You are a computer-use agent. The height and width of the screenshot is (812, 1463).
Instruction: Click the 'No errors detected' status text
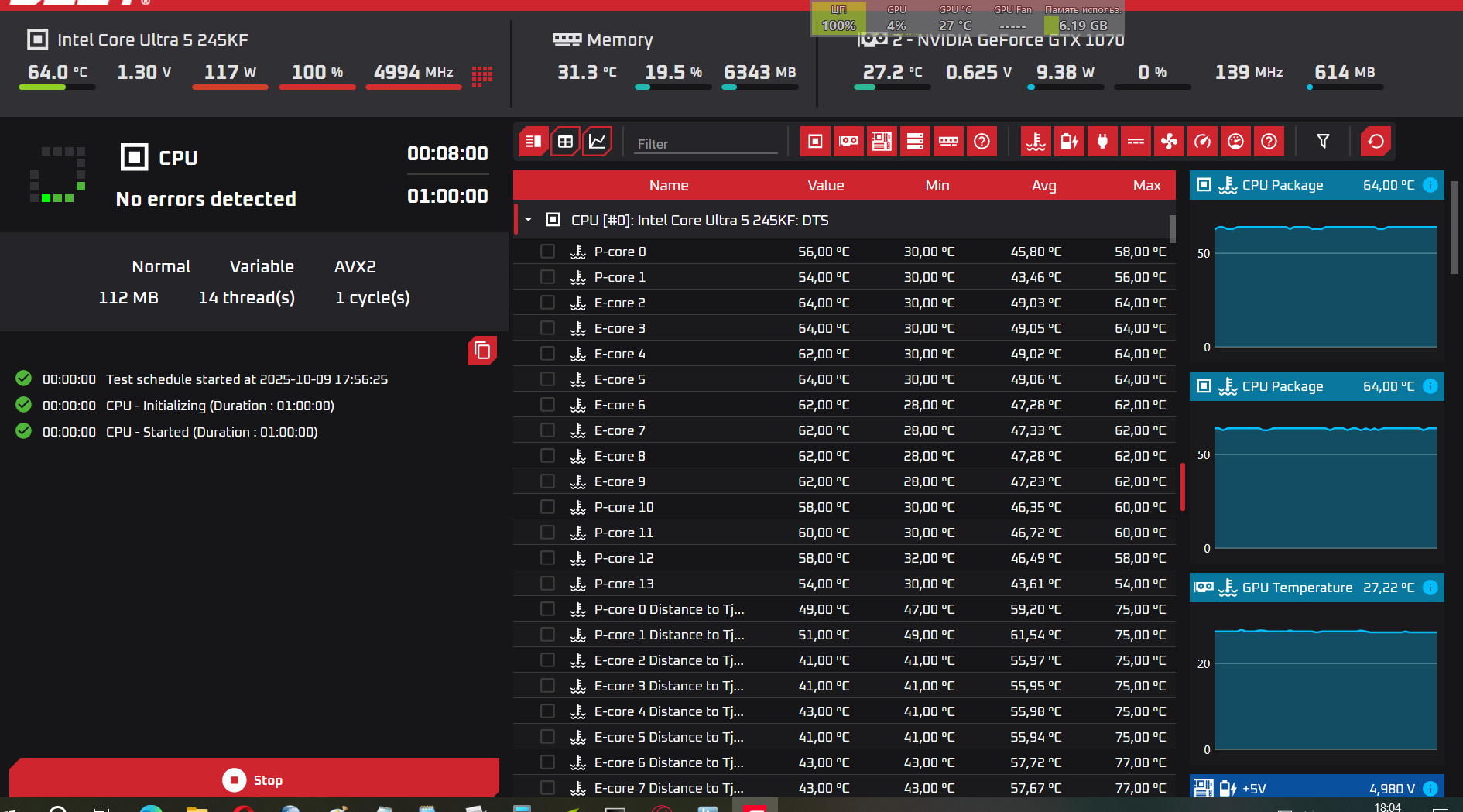tap(206, 199)
